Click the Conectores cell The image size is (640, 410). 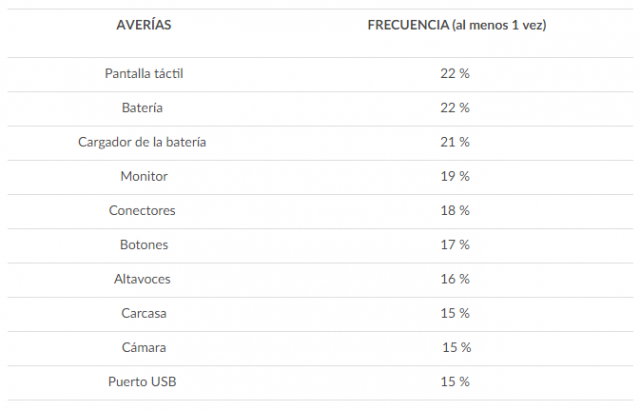[x=143, y=210]
